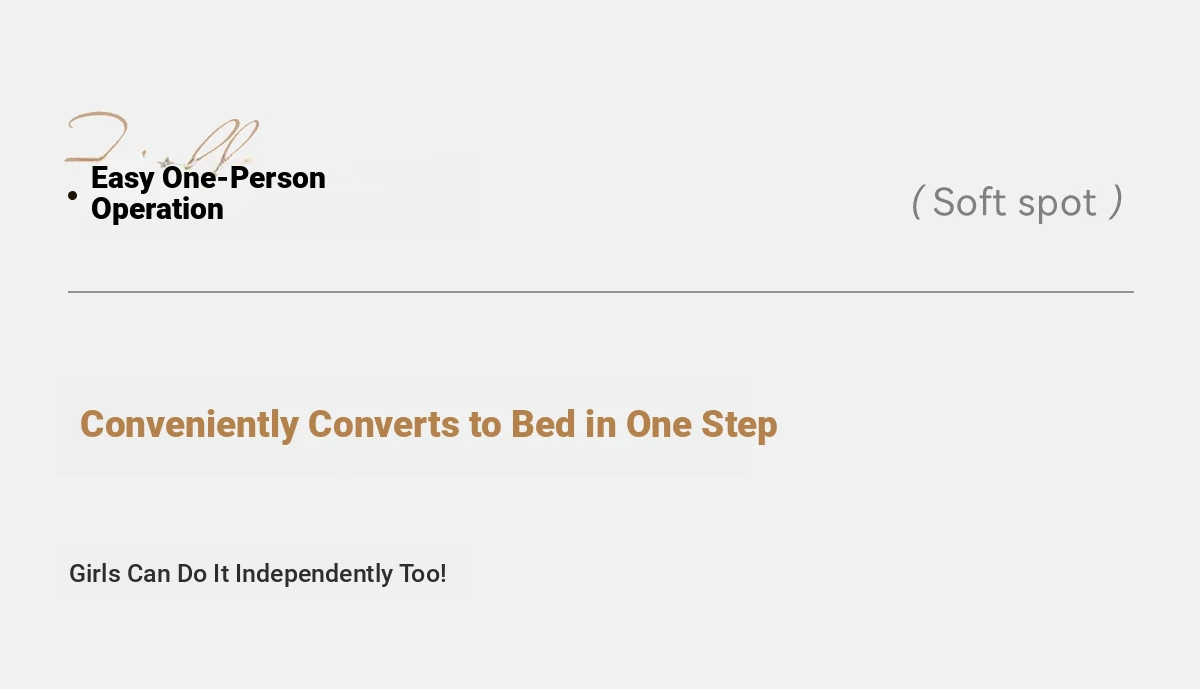
Task: Click the horizontal divider line
Action: 601,292
